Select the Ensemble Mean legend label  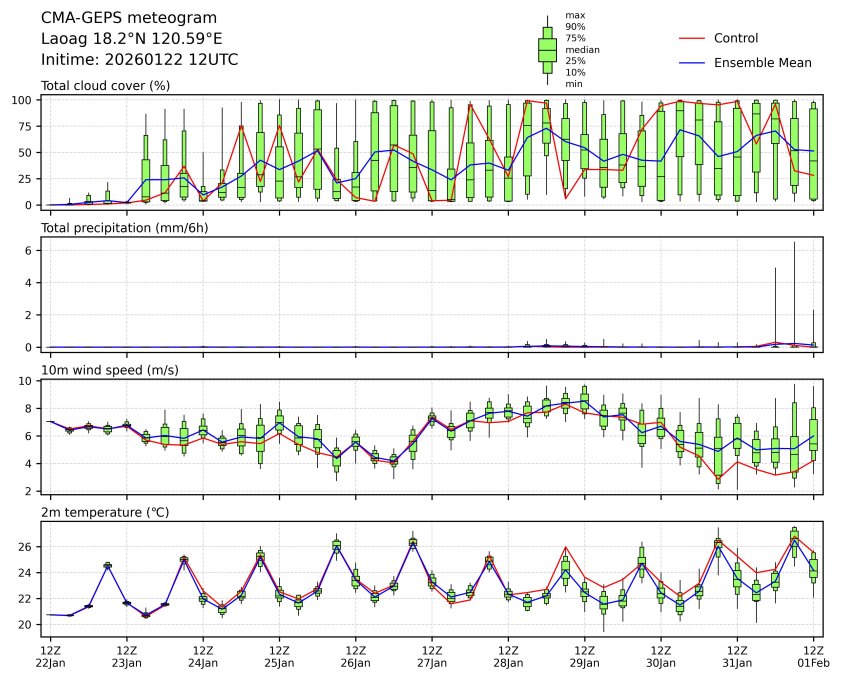tap(762, 62)
